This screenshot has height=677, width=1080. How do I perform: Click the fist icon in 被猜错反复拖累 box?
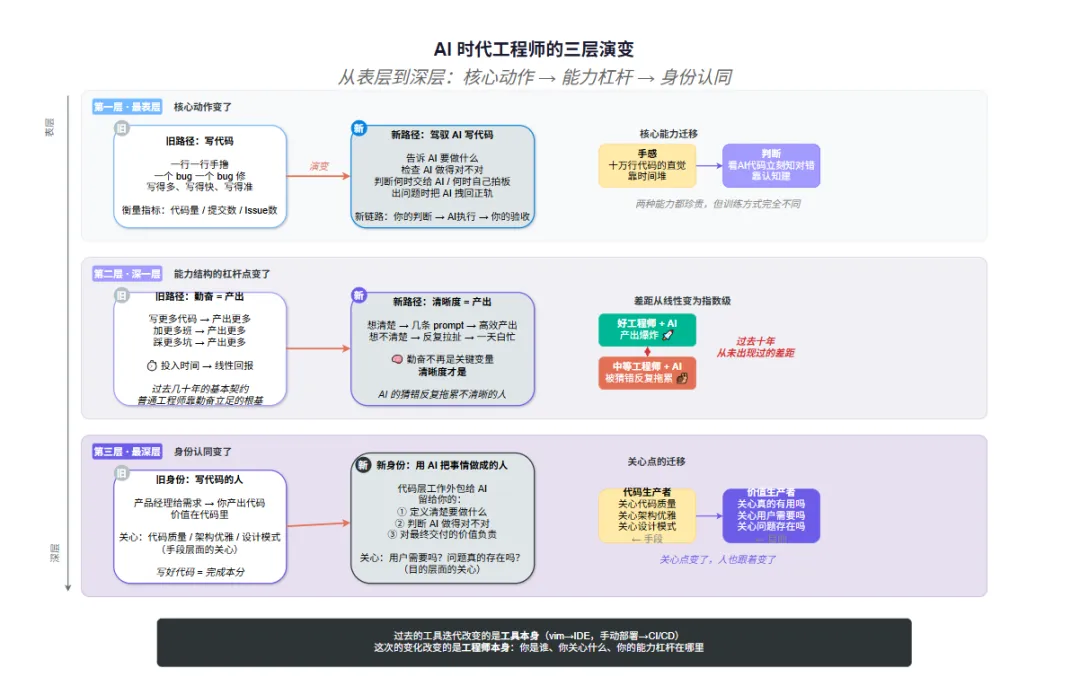[682, 378]
